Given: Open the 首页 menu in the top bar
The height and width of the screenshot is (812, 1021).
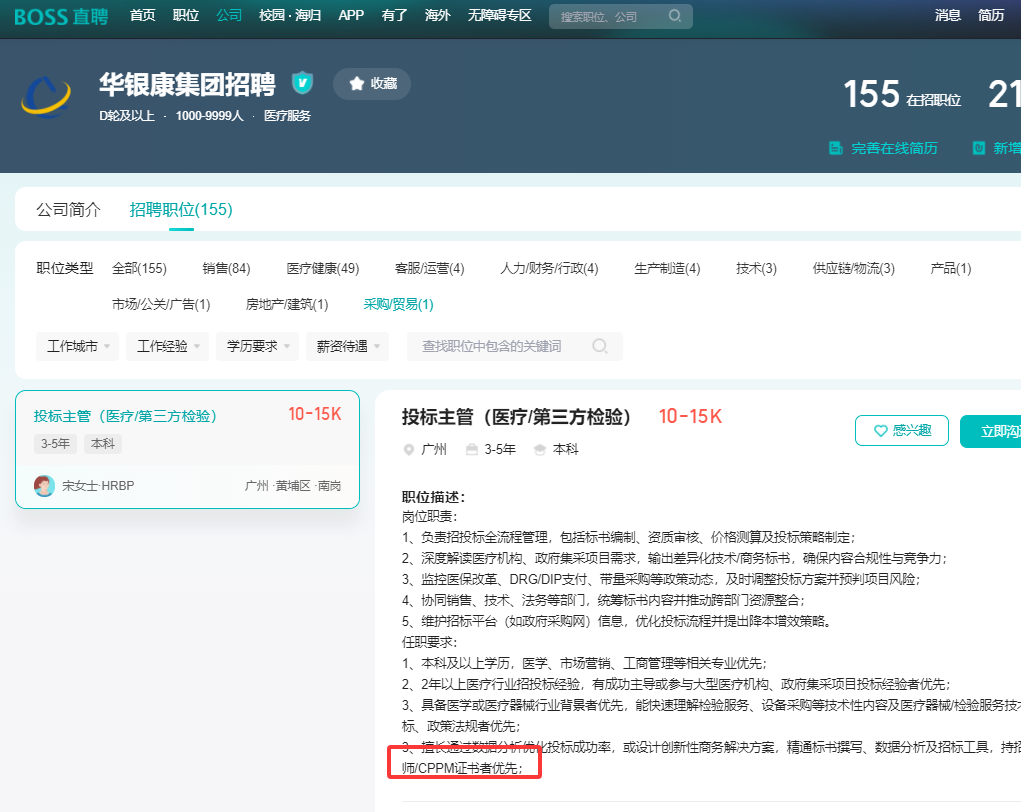Looking at the screenshot, I should [142, 16].
